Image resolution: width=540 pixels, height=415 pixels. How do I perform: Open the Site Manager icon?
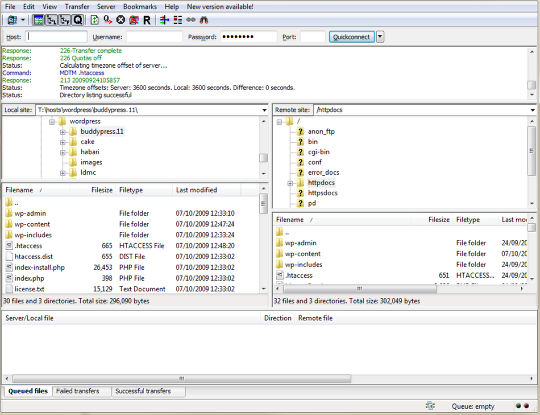click(12, 20)
